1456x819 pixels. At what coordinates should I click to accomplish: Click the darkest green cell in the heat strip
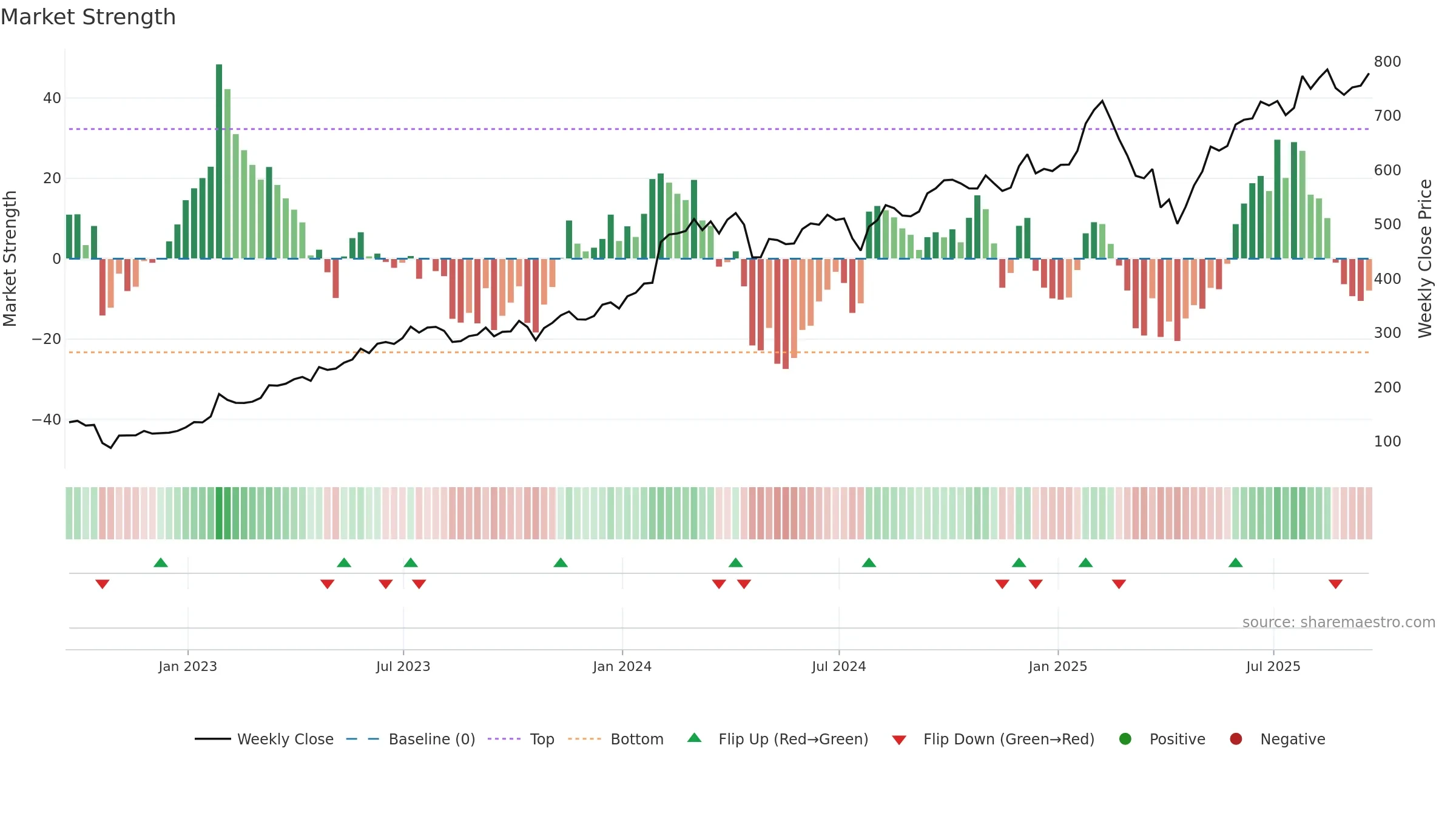tap(219, 513)
